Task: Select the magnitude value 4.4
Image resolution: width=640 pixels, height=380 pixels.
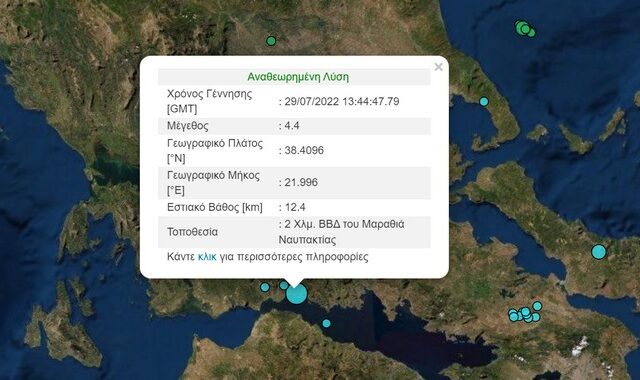Action: pyautogui.click(x=292, y=126)
